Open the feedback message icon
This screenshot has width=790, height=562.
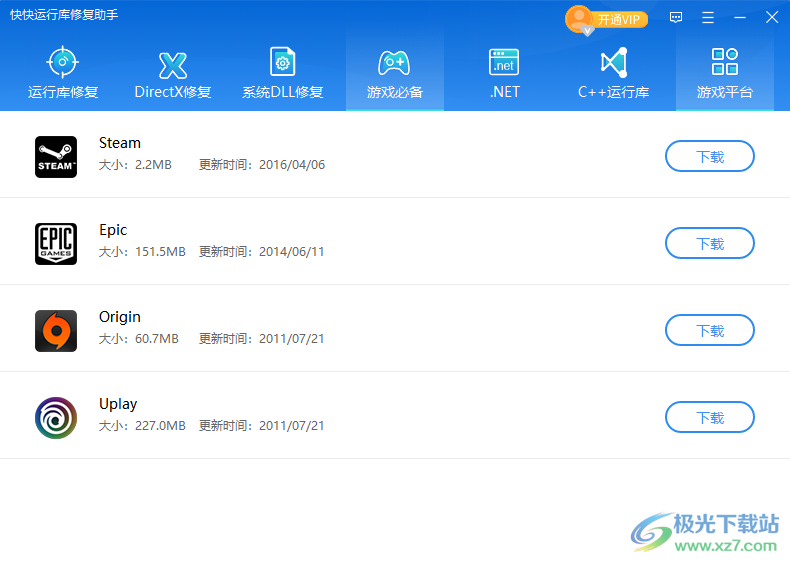click(x=676, y=18)
